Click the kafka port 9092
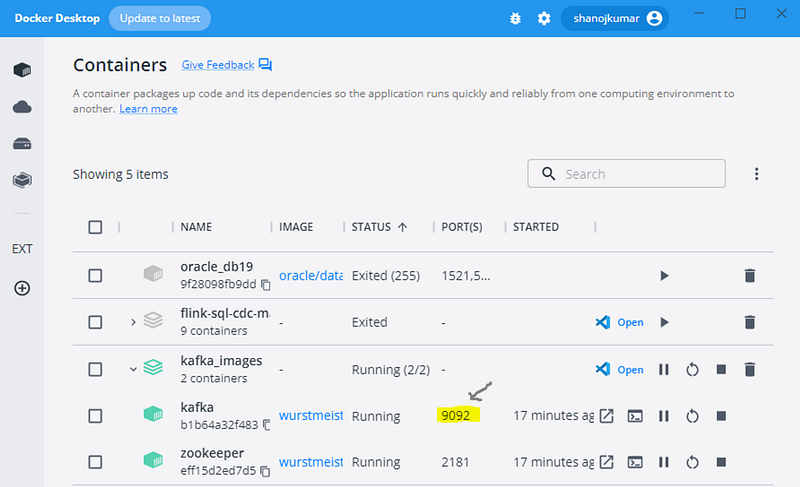 pyautogui.click(x=456, y=416)
